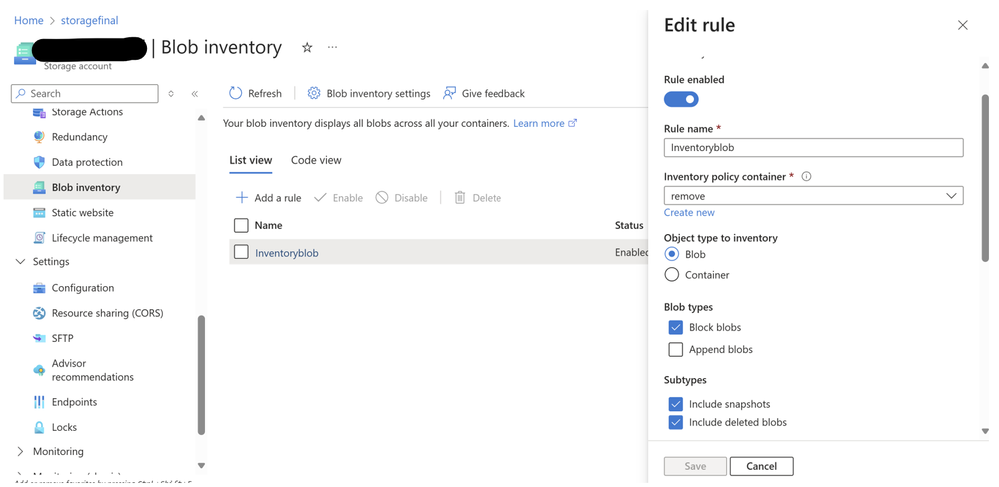The image size is (999, 487).
Task: Click the Home breadcrumb link
Action: click(29, 20)
